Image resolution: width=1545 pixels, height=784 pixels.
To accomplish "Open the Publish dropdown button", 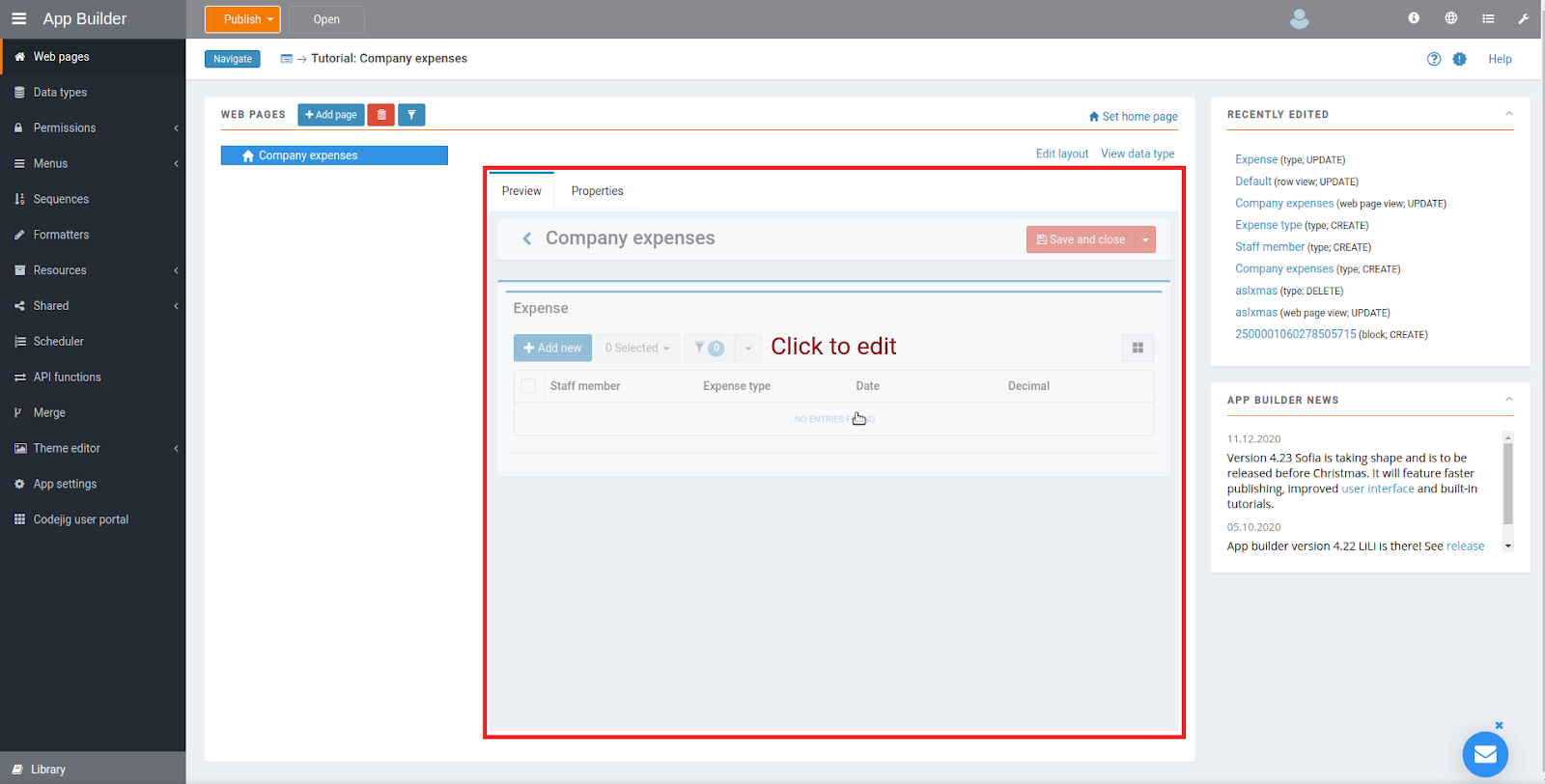I will coord(242,19).
